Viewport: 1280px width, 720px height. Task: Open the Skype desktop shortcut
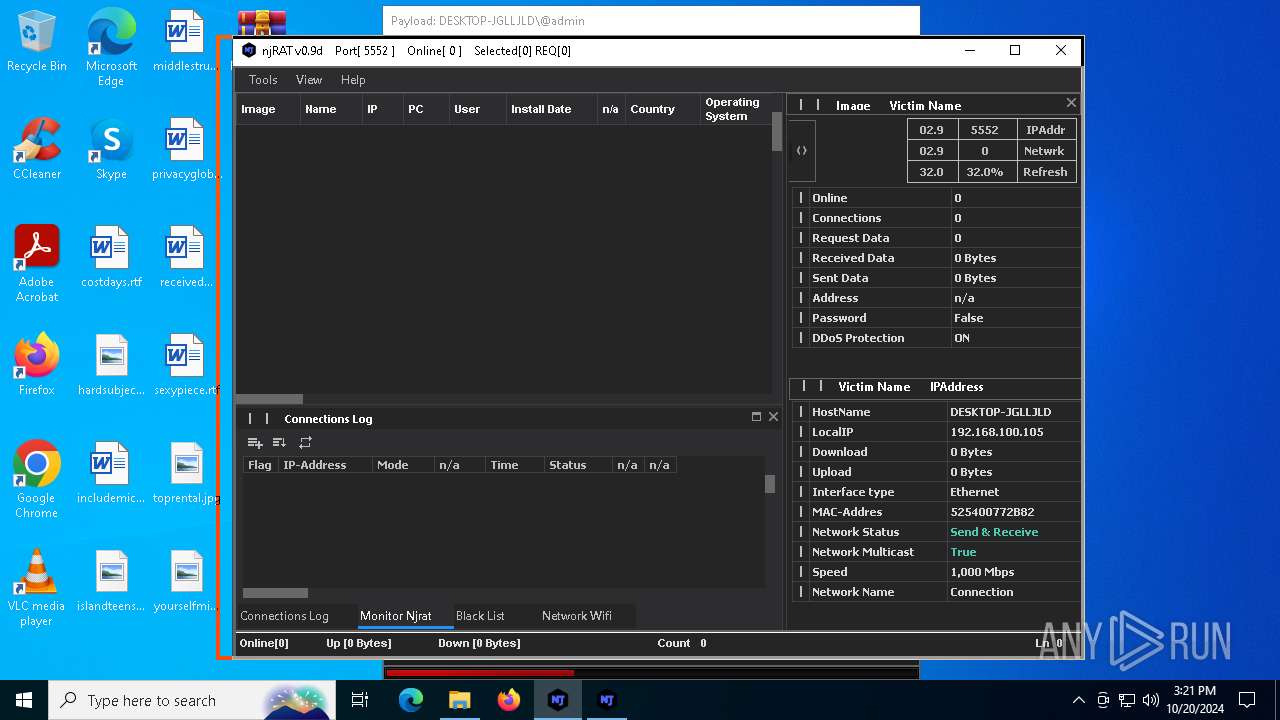click(111, 150)
